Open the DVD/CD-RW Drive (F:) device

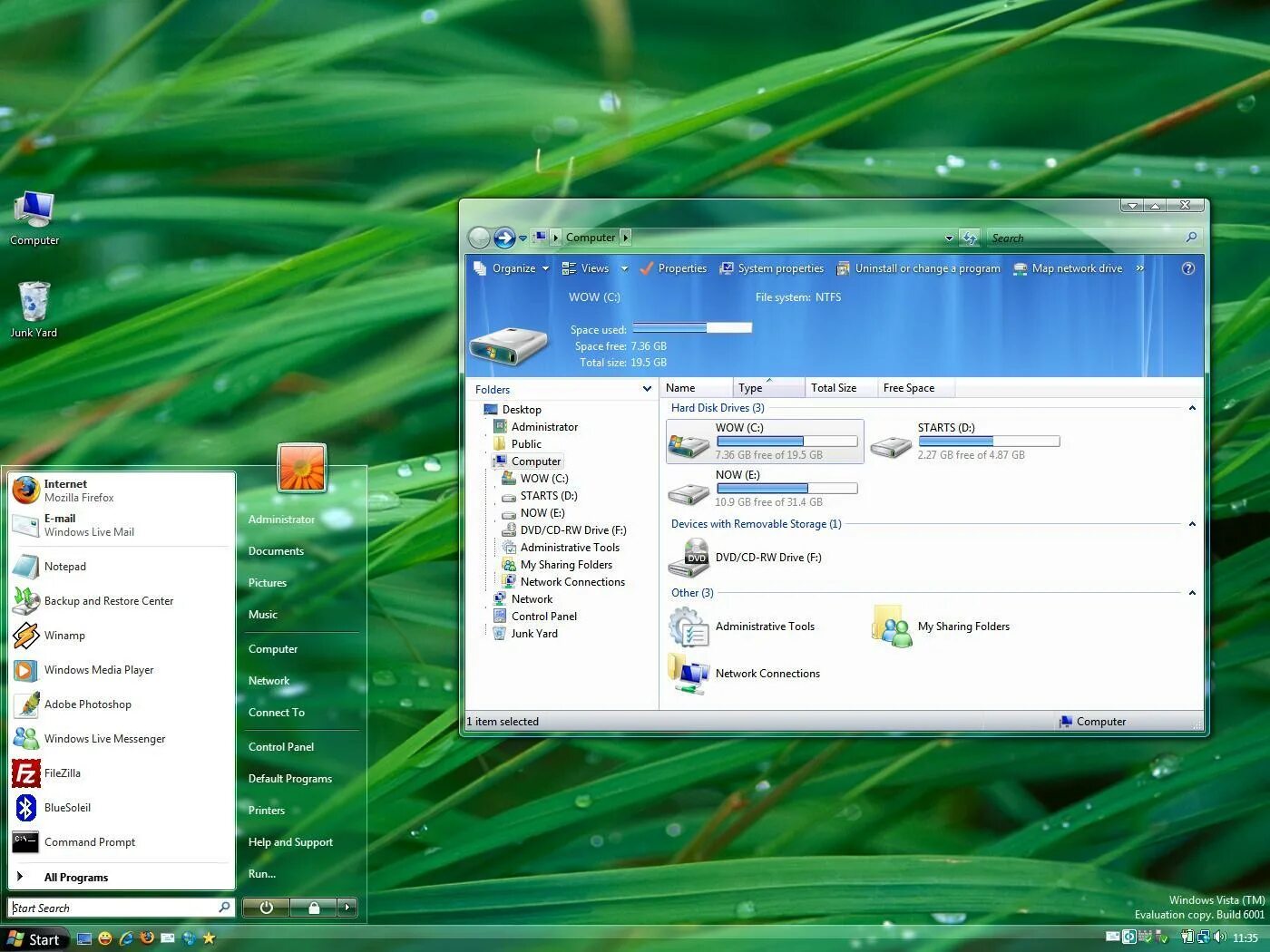coord(767,557)
